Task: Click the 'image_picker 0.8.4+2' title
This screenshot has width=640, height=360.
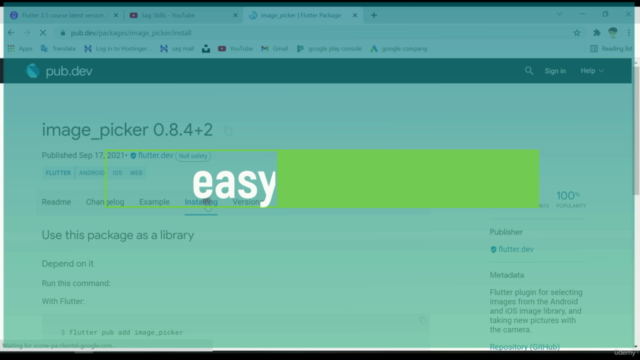Action: point(127,130)
